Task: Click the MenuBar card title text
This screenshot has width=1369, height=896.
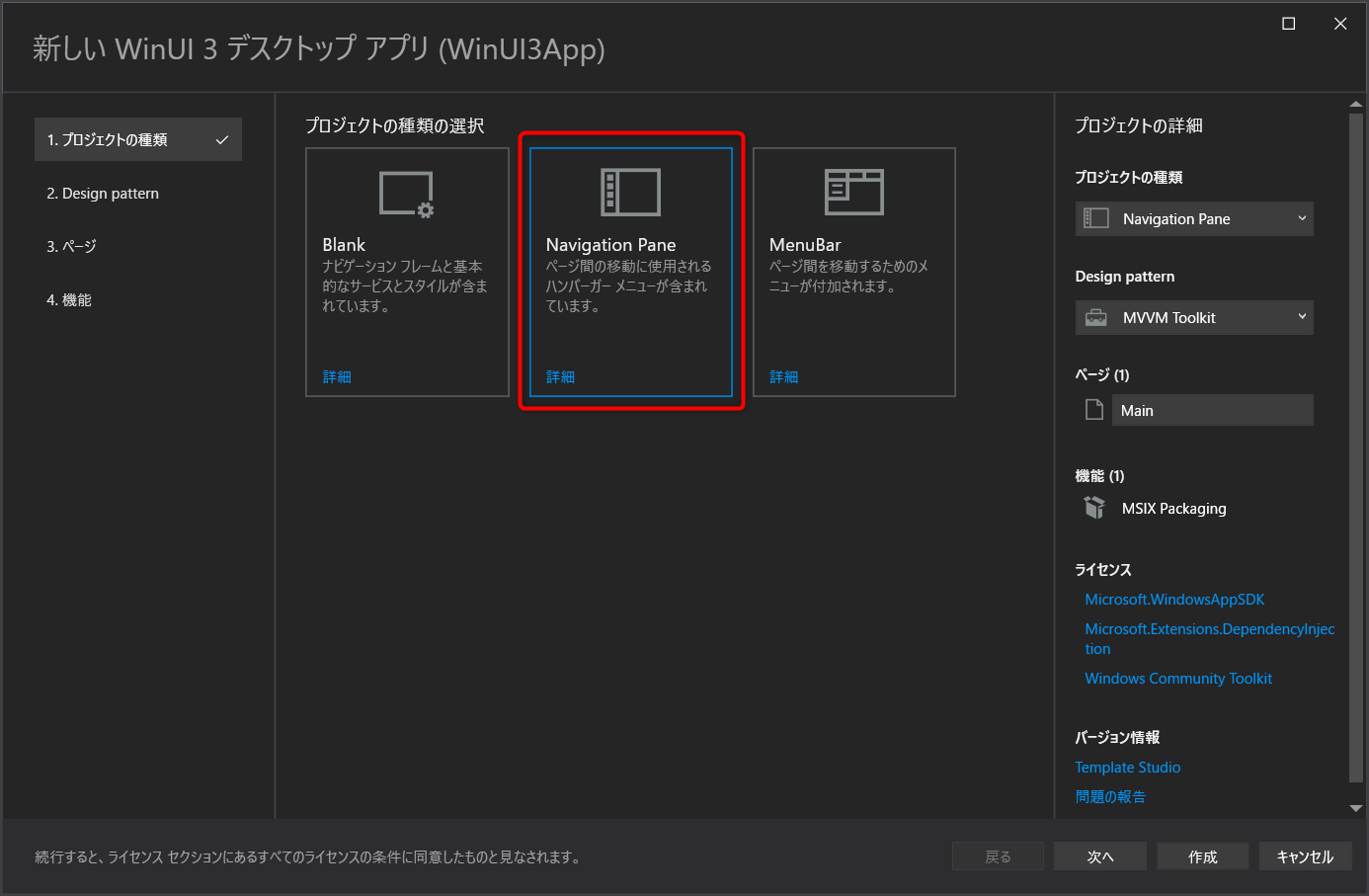Action: tap(805, 244)
